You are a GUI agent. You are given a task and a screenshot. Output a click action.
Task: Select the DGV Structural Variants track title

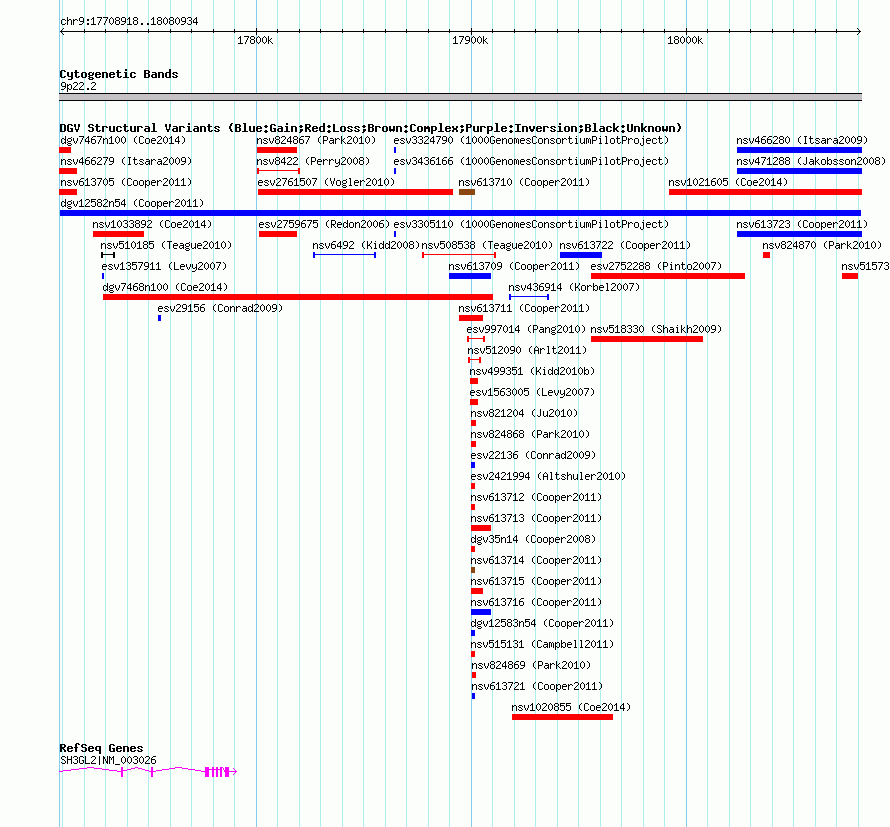[x=371, y=128]
